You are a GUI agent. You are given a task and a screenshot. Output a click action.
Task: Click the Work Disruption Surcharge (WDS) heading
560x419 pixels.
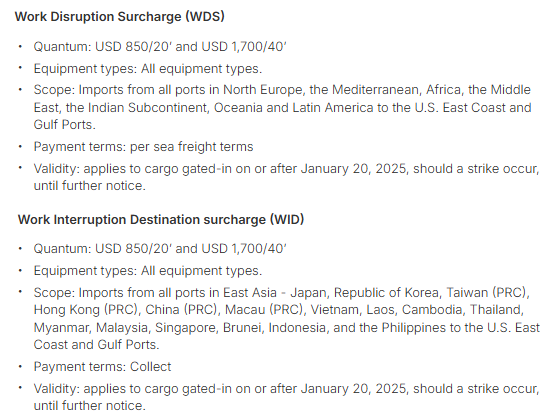[120, 17]
